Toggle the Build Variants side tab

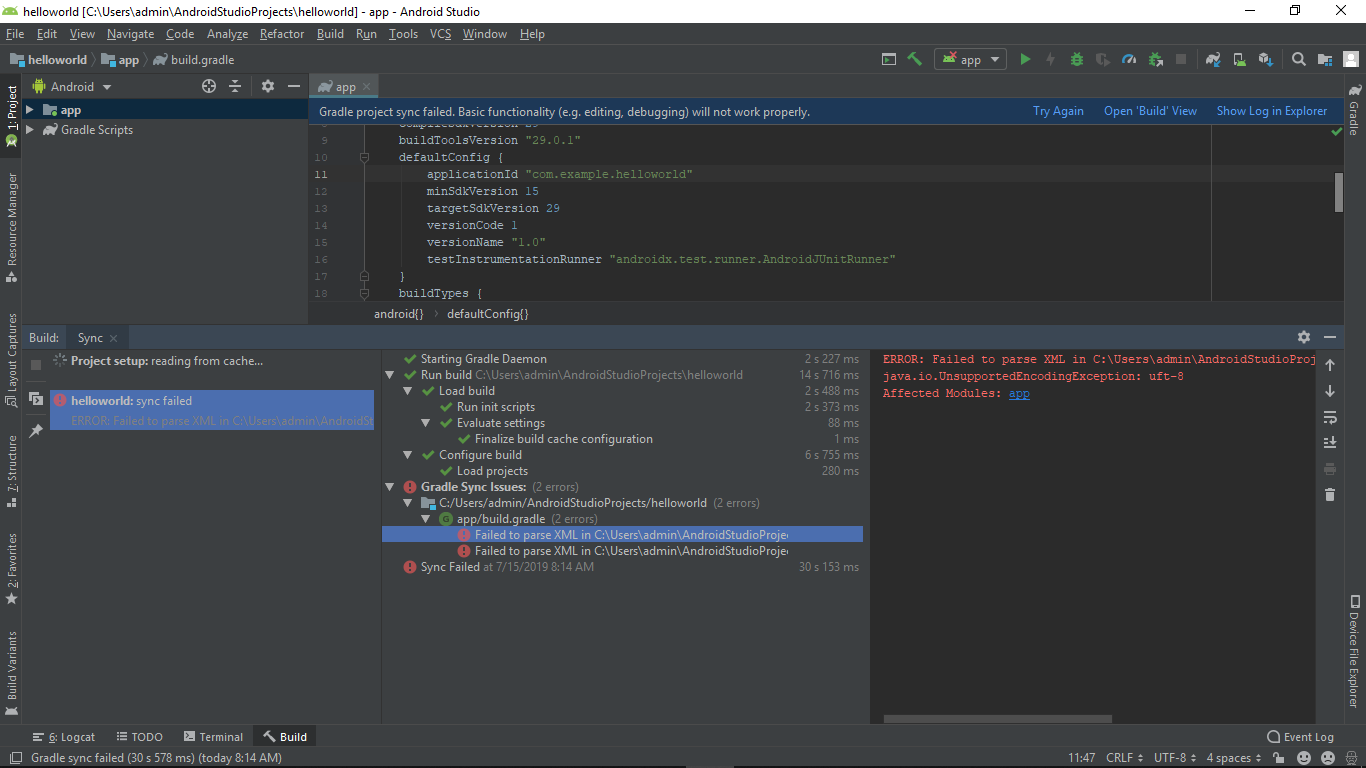(x=11, y=673)
